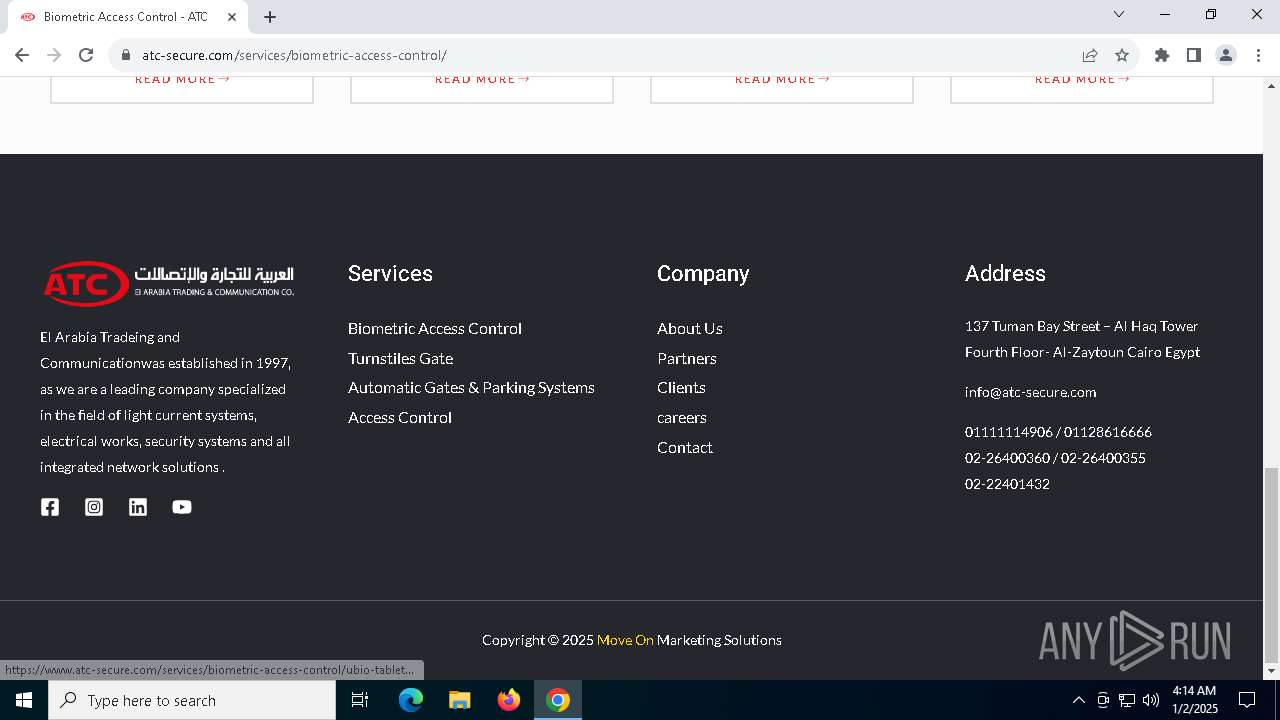
Task: Open Chrome three-dot menu
Action: pos(1258,55)
